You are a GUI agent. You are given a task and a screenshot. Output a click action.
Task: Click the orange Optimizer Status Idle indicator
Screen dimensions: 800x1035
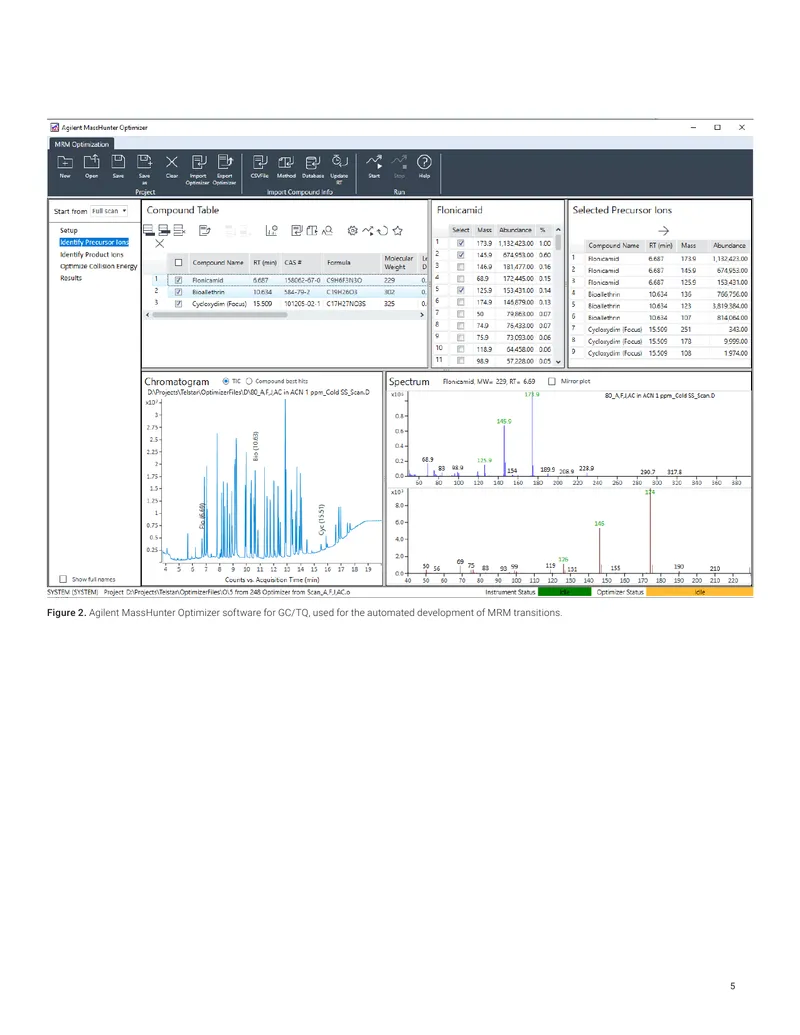click(x=700, y=592)
